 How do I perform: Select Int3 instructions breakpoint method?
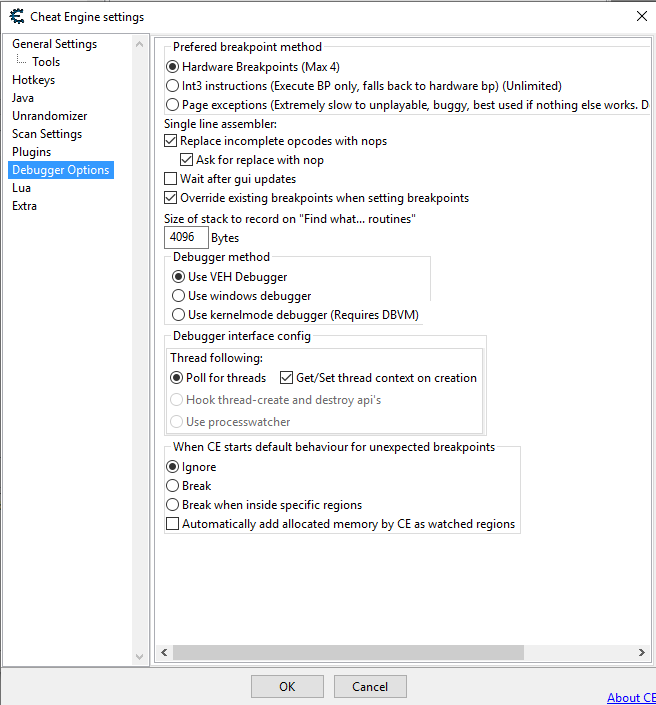(x=173, y=86)
